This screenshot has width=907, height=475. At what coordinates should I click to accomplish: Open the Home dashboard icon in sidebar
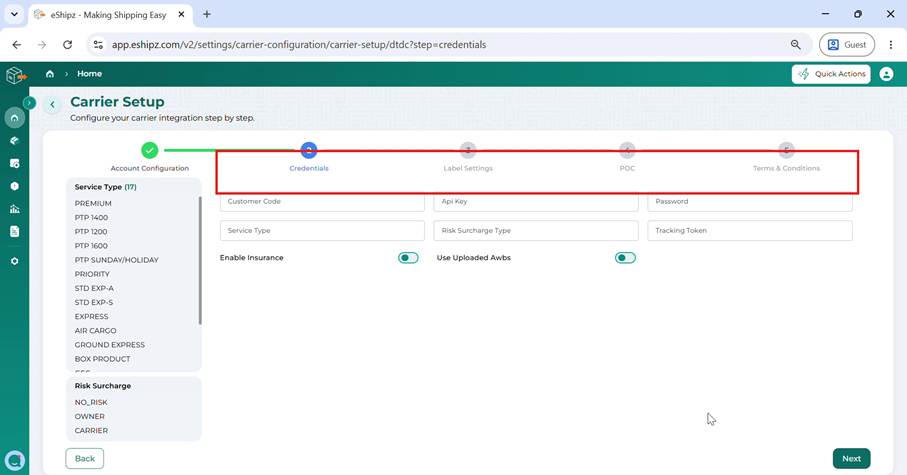pos(14,118)
